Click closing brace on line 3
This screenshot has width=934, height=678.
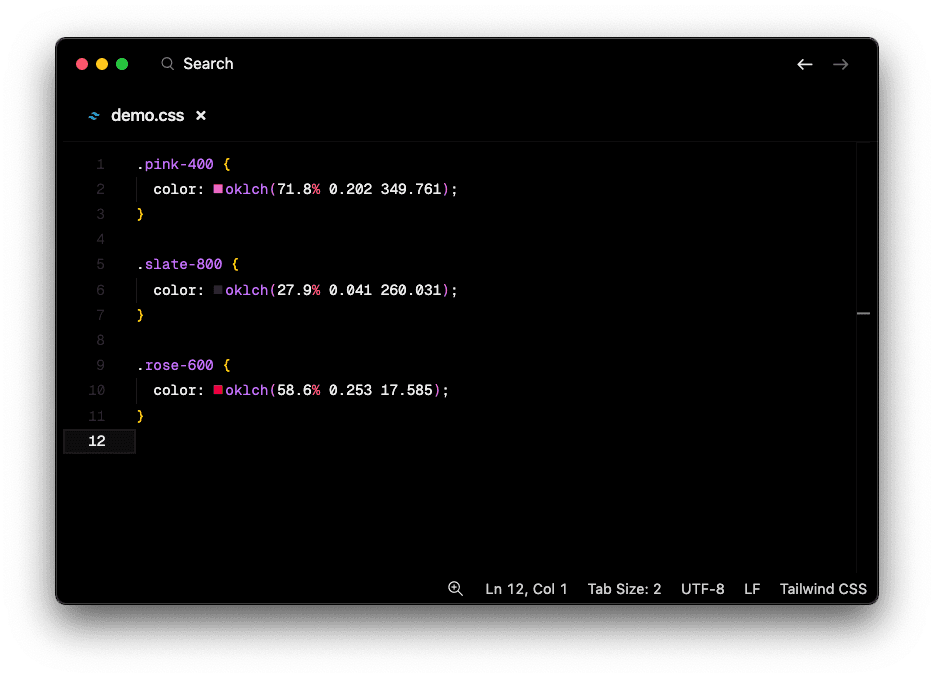point(141,214)
